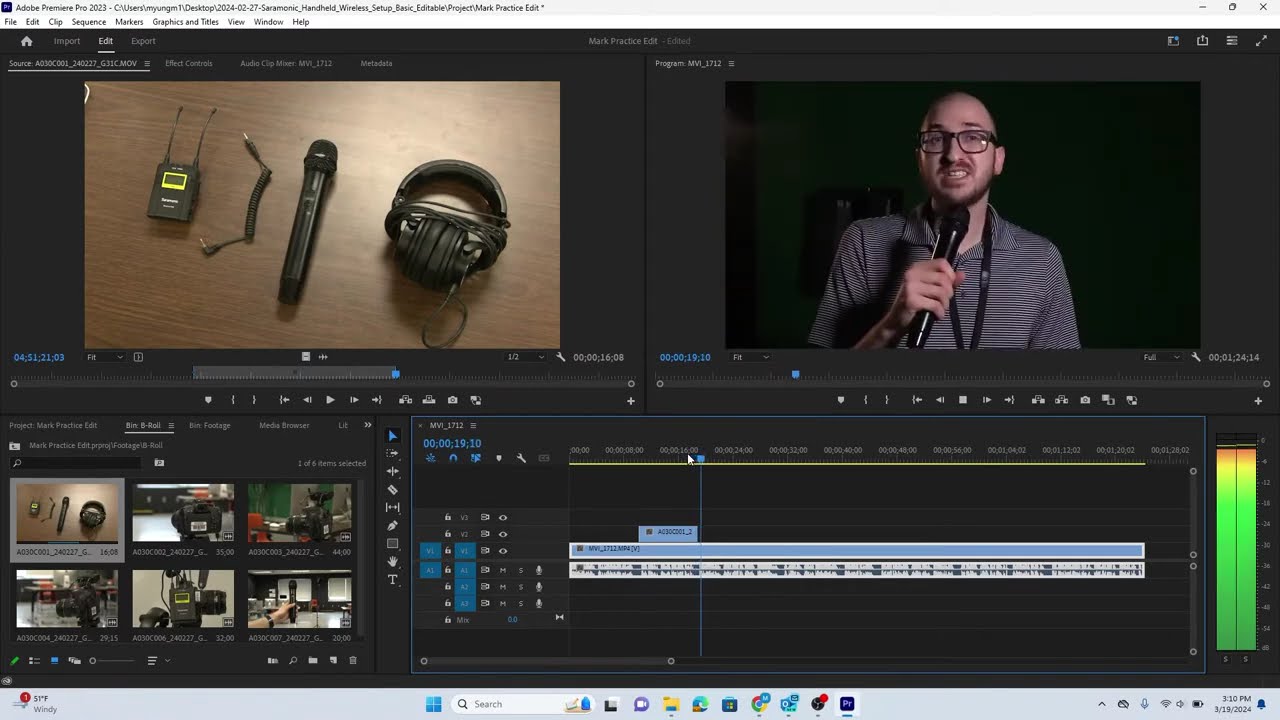The width and height of the screenshot is (1280, 720).
Task: Click the trash Clear icon in bin panel
Action: pyautogui.click(x=352, y=661)
